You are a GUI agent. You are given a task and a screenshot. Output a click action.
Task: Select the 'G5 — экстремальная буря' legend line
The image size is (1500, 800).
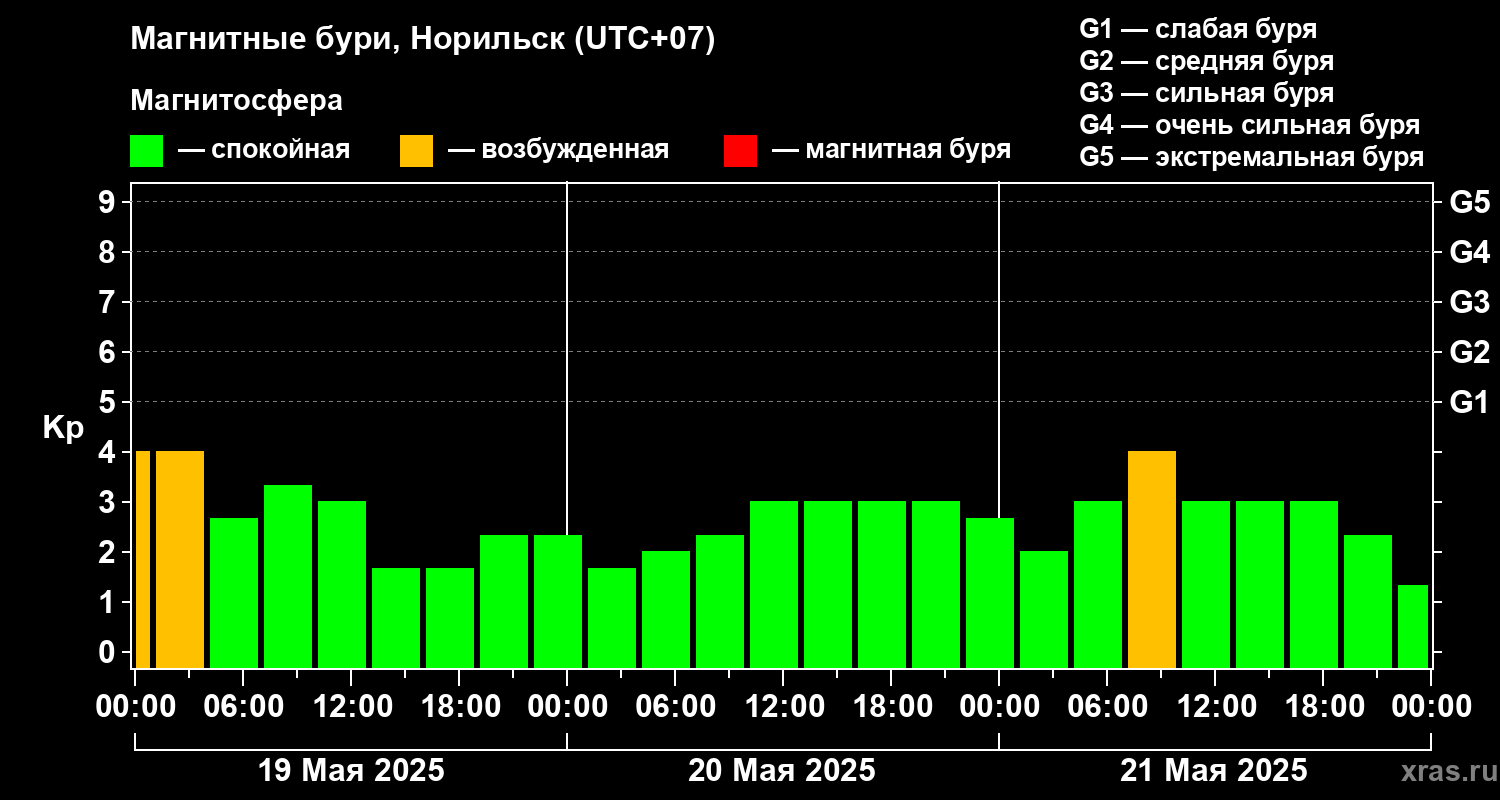click(1252, 158)
